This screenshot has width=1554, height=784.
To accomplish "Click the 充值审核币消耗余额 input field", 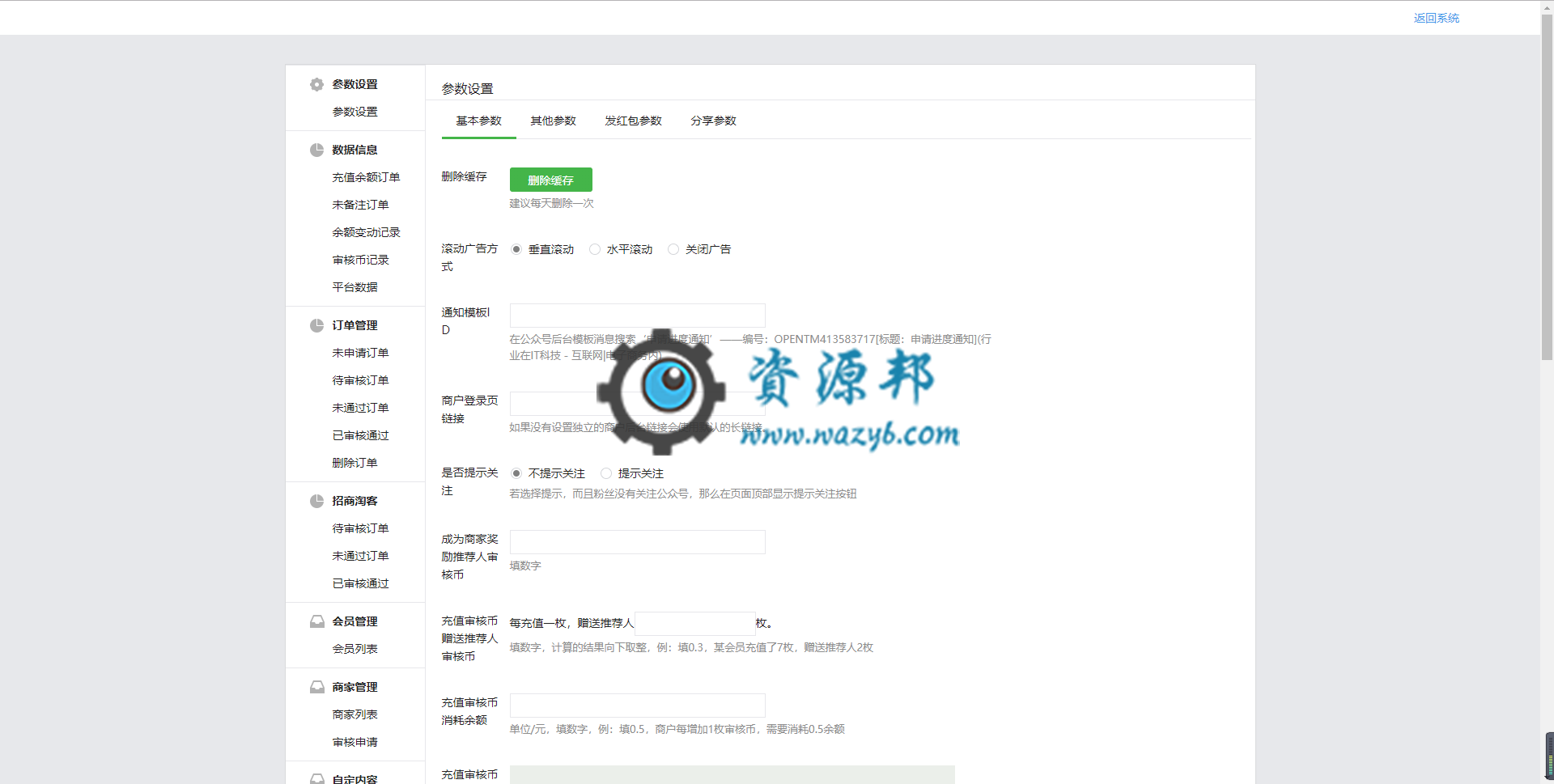I will (638, 706).
